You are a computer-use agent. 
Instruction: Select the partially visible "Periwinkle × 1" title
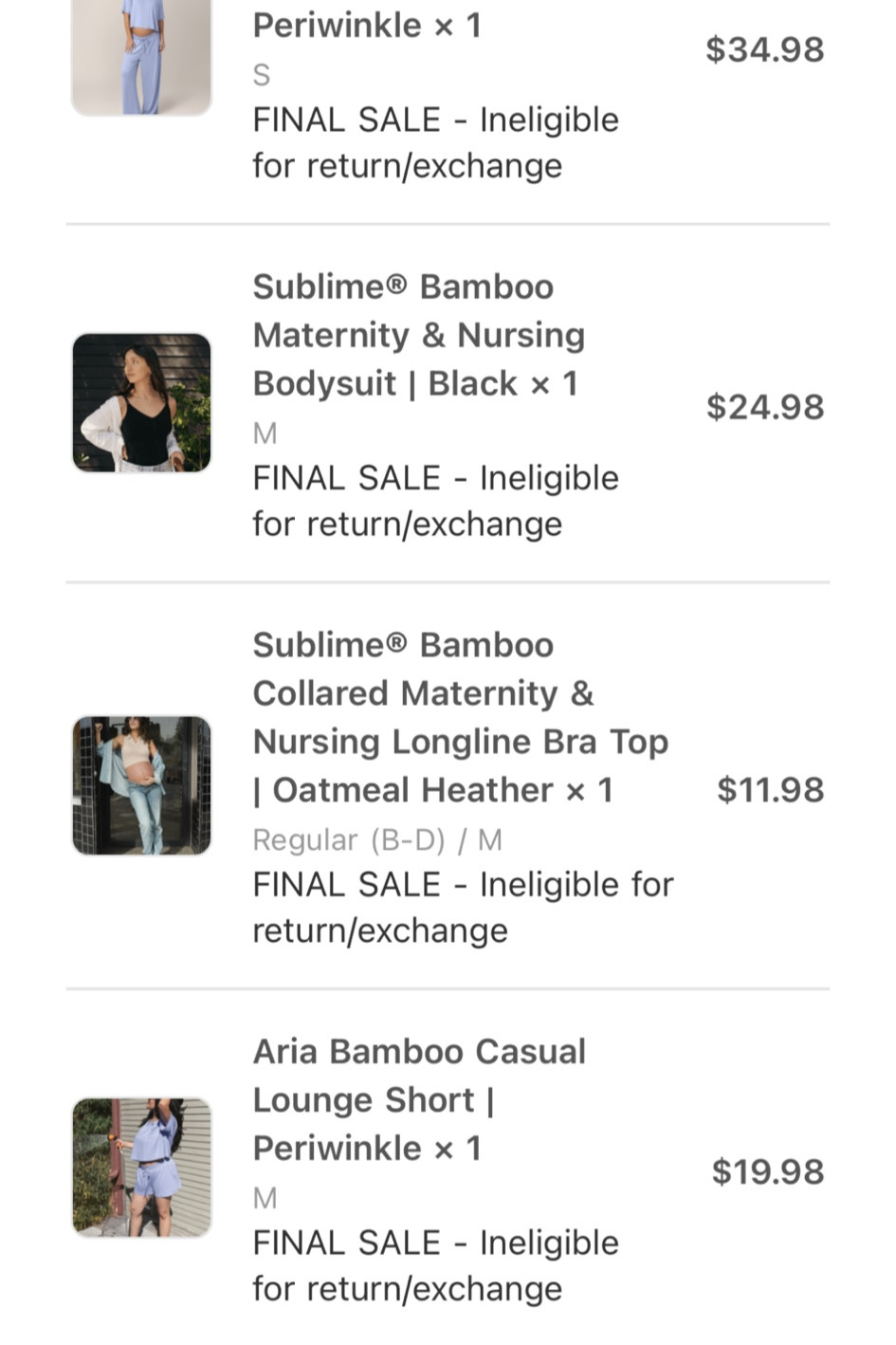pyautogui.click(x=367, y=26)
